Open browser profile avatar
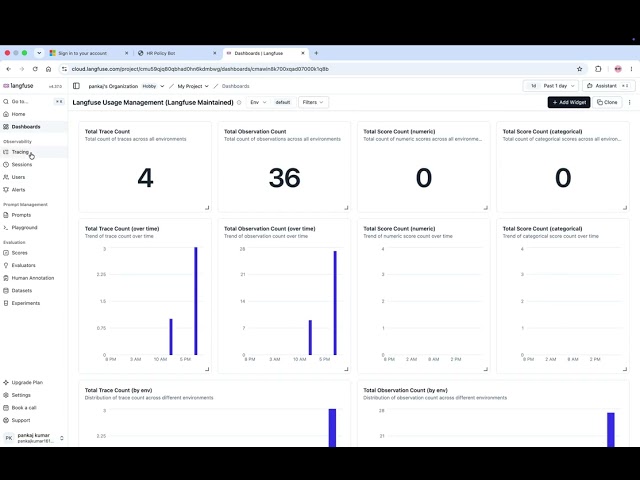The height and width of the screenshot is (480, 640). pyautogui.click(x=618, y=69)
